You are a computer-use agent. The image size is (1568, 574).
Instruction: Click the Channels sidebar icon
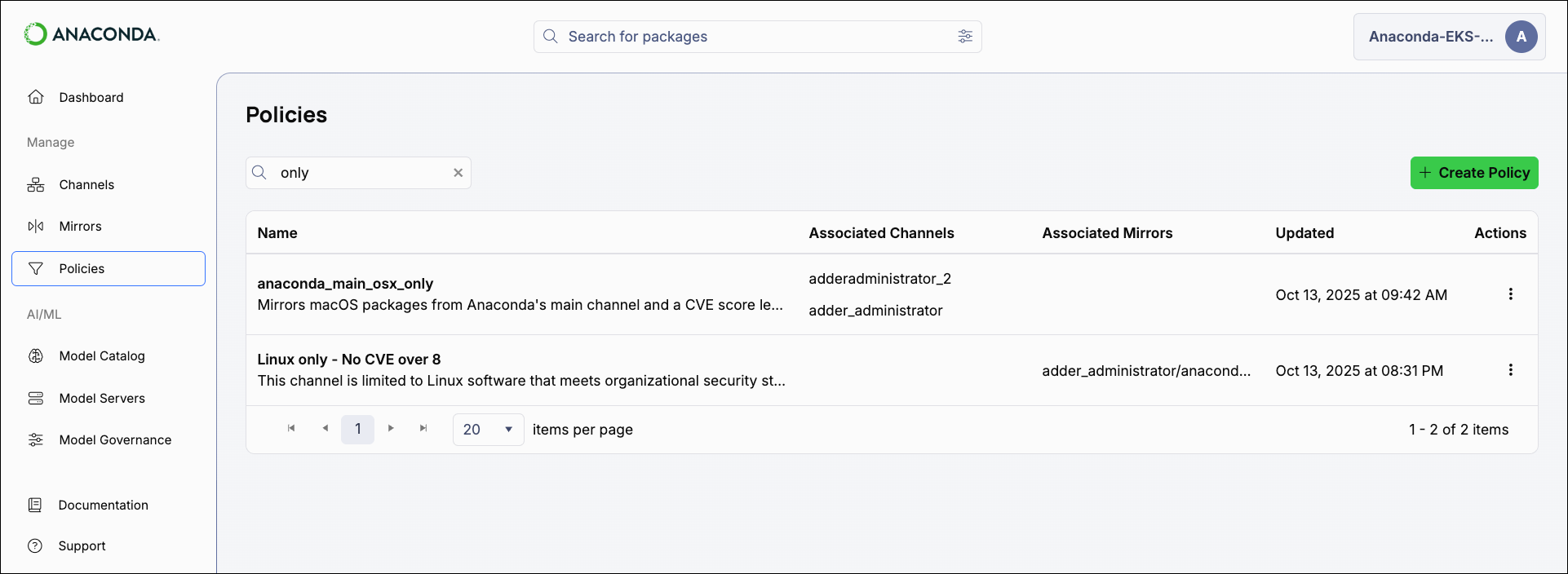pyautogui.click(x=36, y=185)
